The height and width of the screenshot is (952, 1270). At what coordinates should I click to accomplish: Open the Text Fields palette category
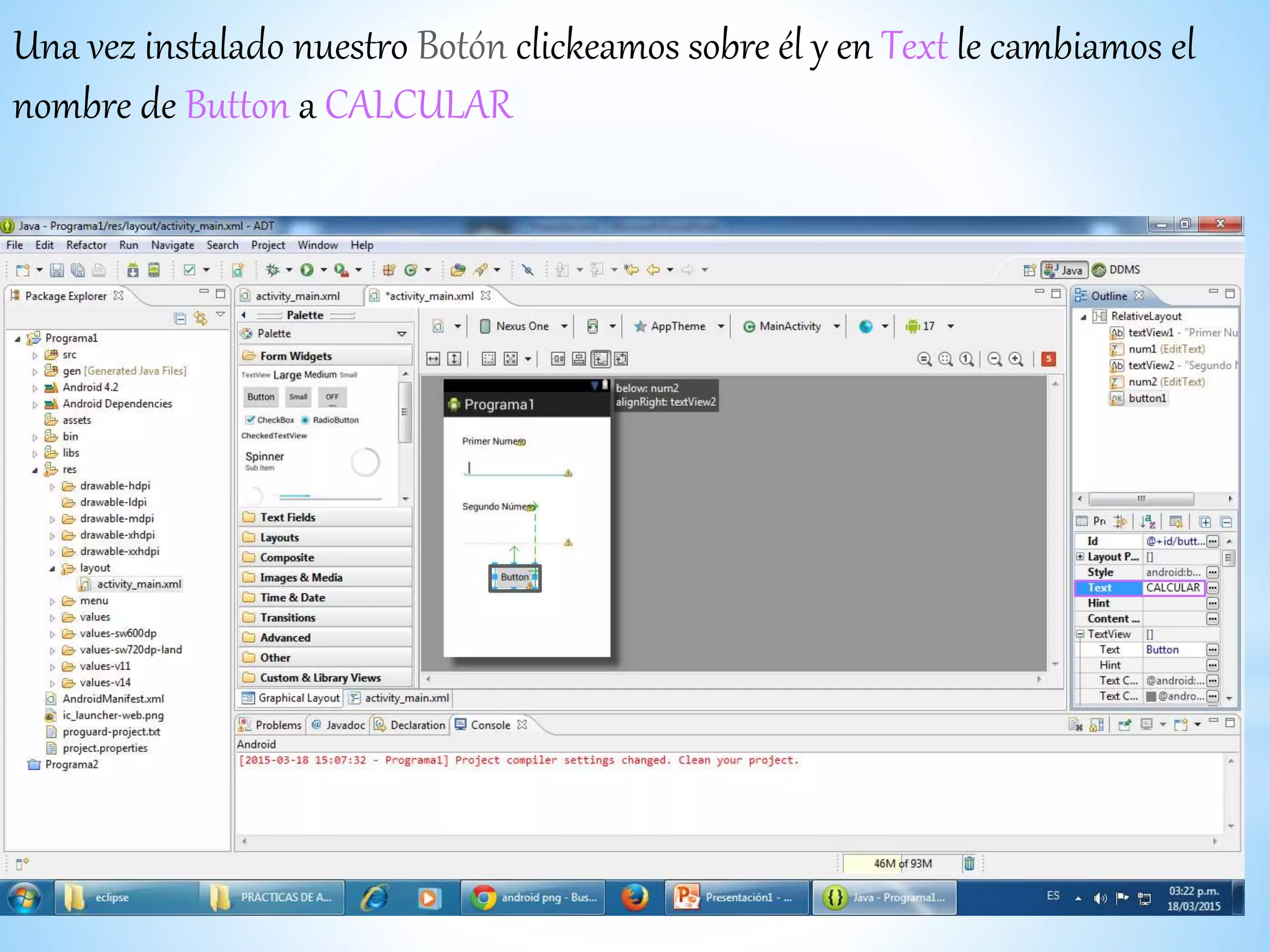[x=326, y=518]
